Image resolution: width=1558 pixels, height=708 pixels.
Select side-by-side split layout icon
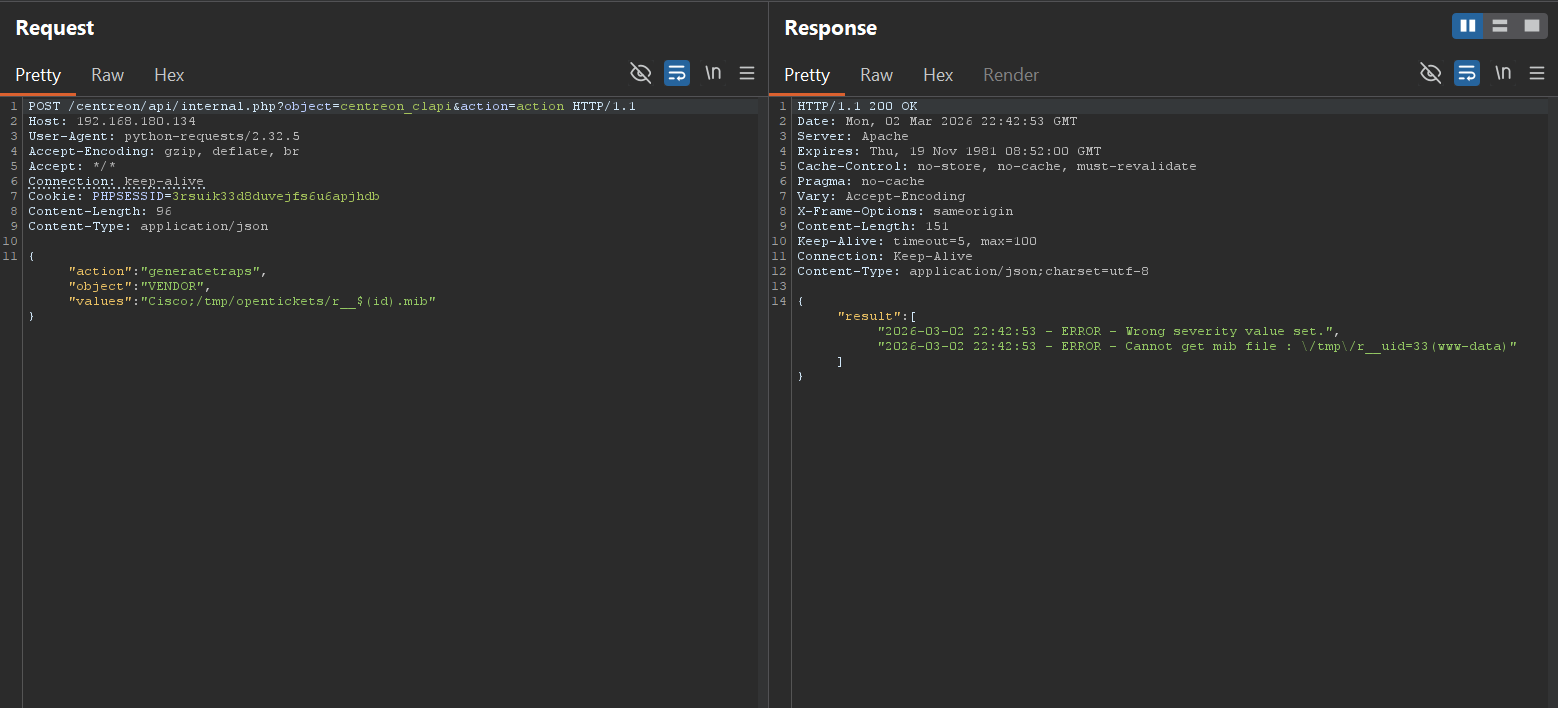coord(1468,26)
